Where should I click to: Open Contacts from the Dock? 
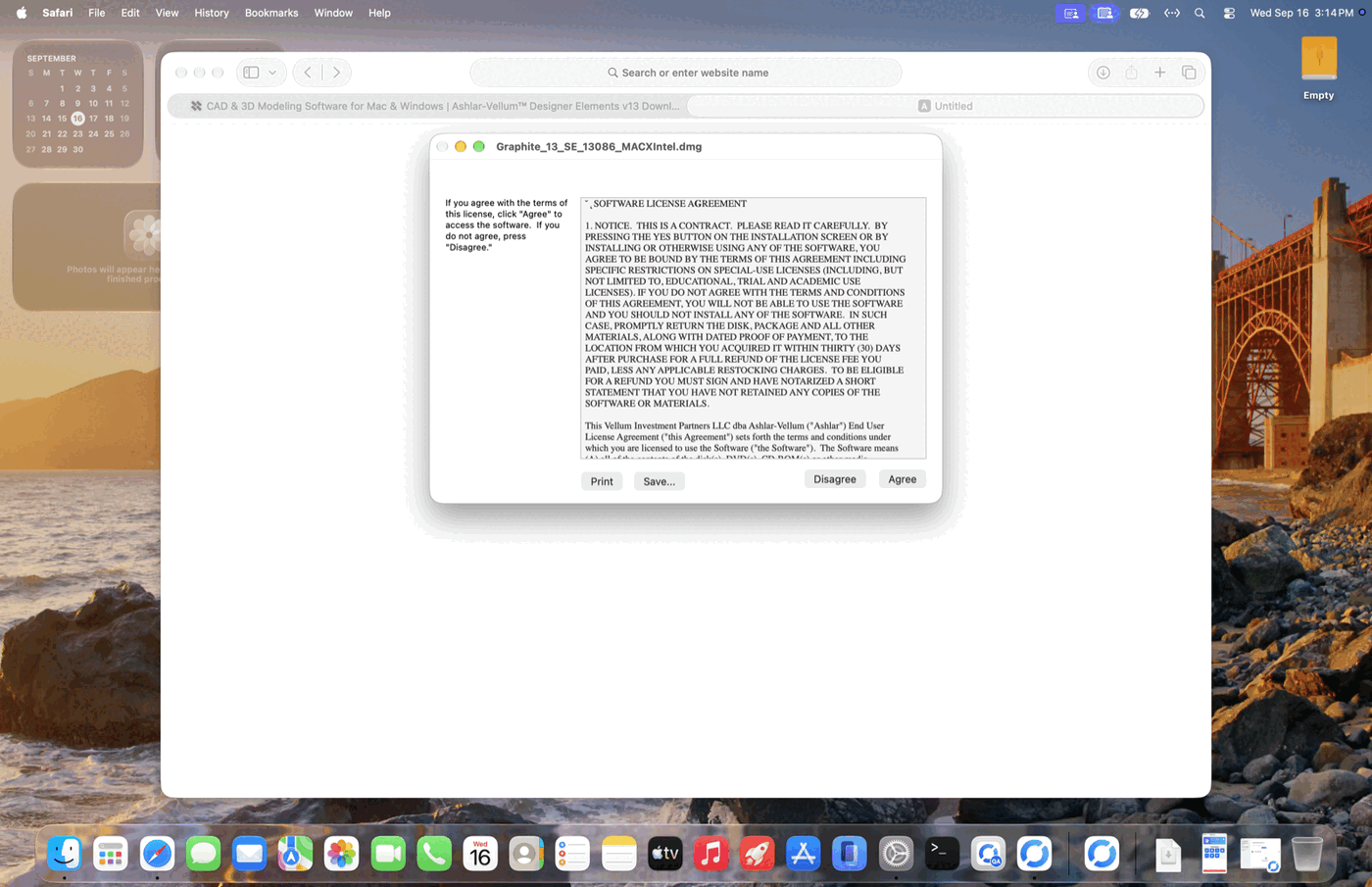coord(526,854)
